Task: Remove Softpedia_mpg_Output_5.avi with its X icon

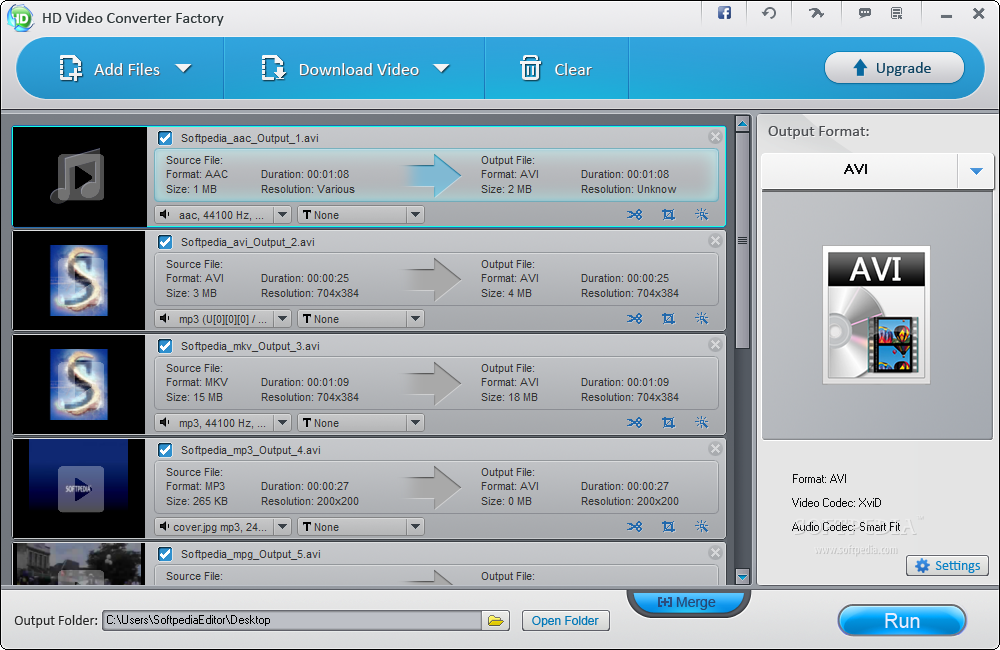Action: point(715,552)
